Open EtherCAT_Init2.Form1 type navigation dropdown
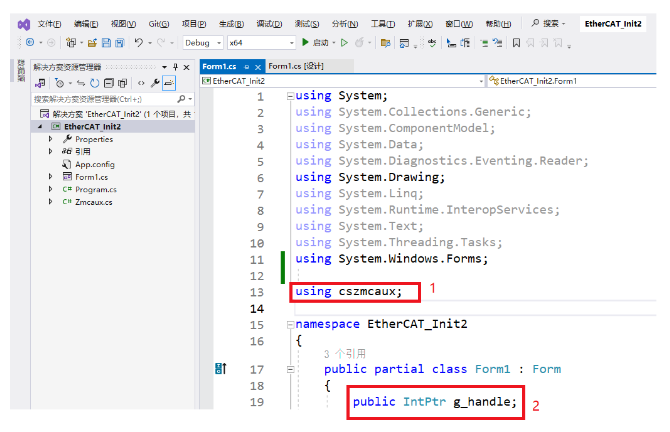The width and height of the screenshot is (670, 432). 572,81
